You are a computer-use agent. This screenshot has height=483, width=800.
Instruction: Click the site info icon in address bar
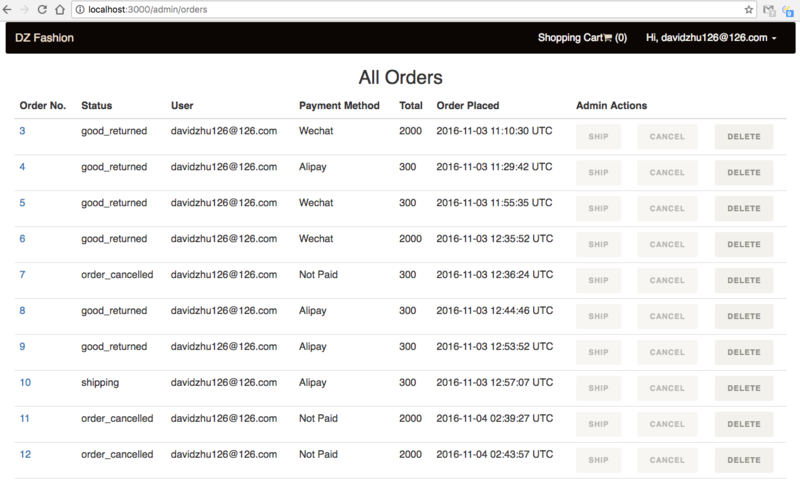click(x=80, y=10)
